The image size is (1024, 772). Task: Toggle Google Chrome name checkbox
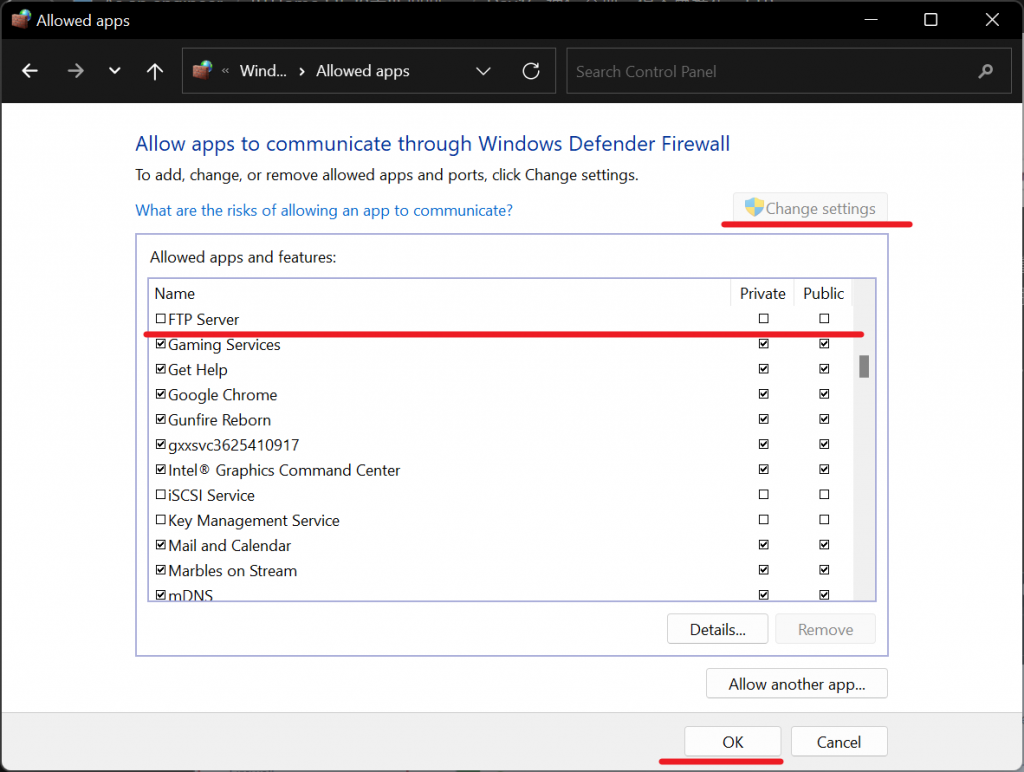coord(161,394)
